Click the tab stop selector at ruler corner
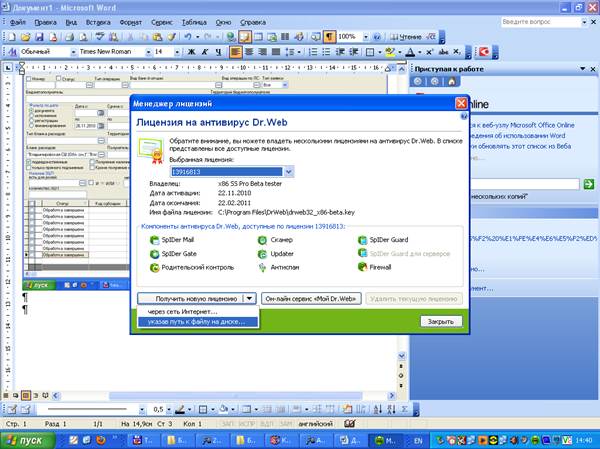The image size is (600, 449). pyautogui.click(x=8, y=68)
